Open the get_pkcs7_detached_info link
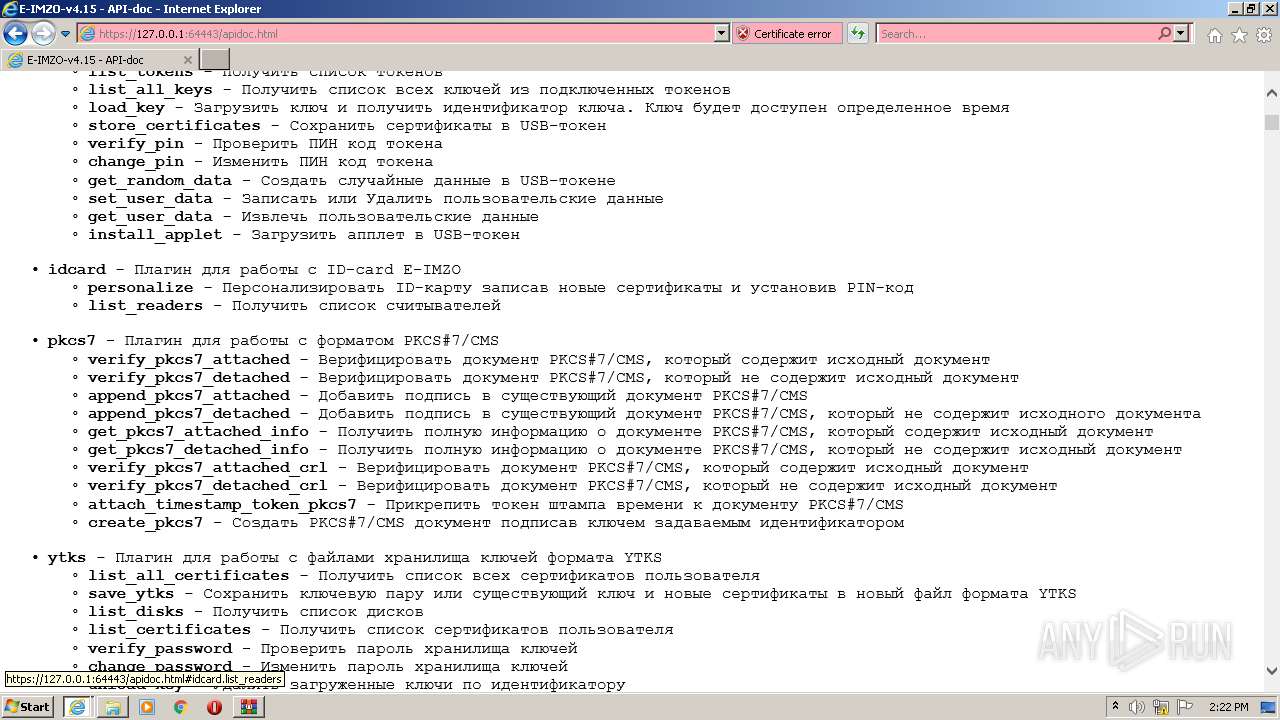1280x720 pixels. tap(198, 450)
